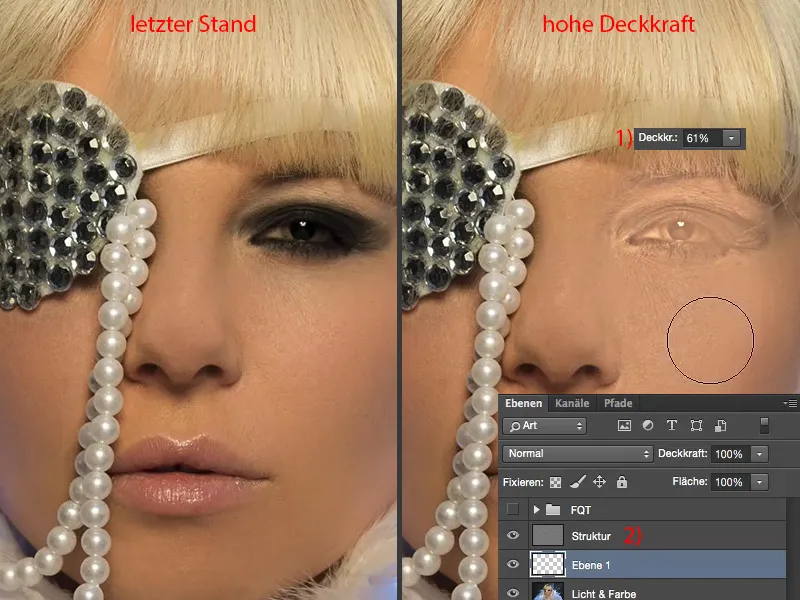800x600 pixels.
Task: Select the Licht & Farbe layer name
Action: pyautogui.click(x=604, y=594)
